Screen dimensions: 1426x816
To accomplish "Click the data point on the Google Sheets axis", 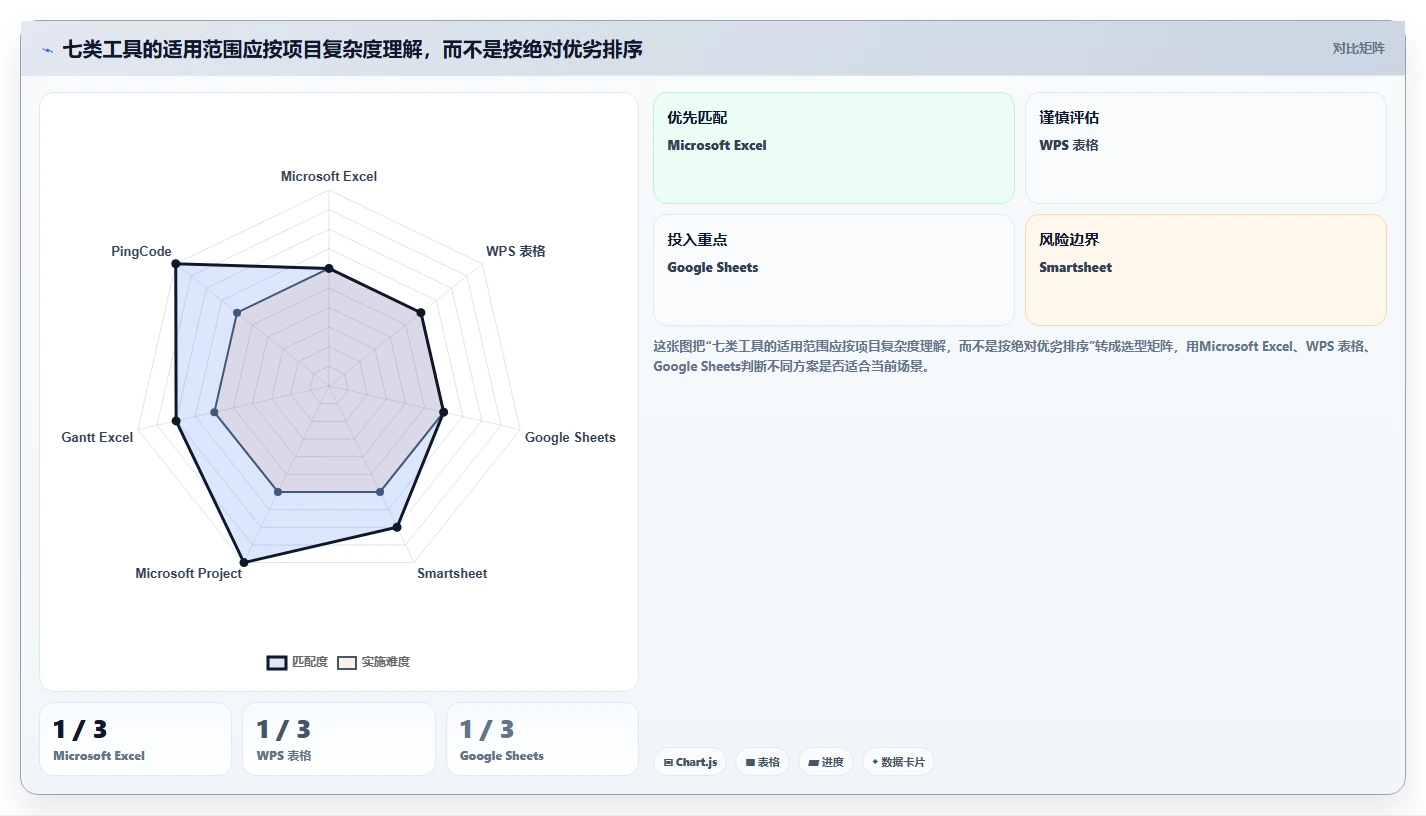I will click(444, 412).
